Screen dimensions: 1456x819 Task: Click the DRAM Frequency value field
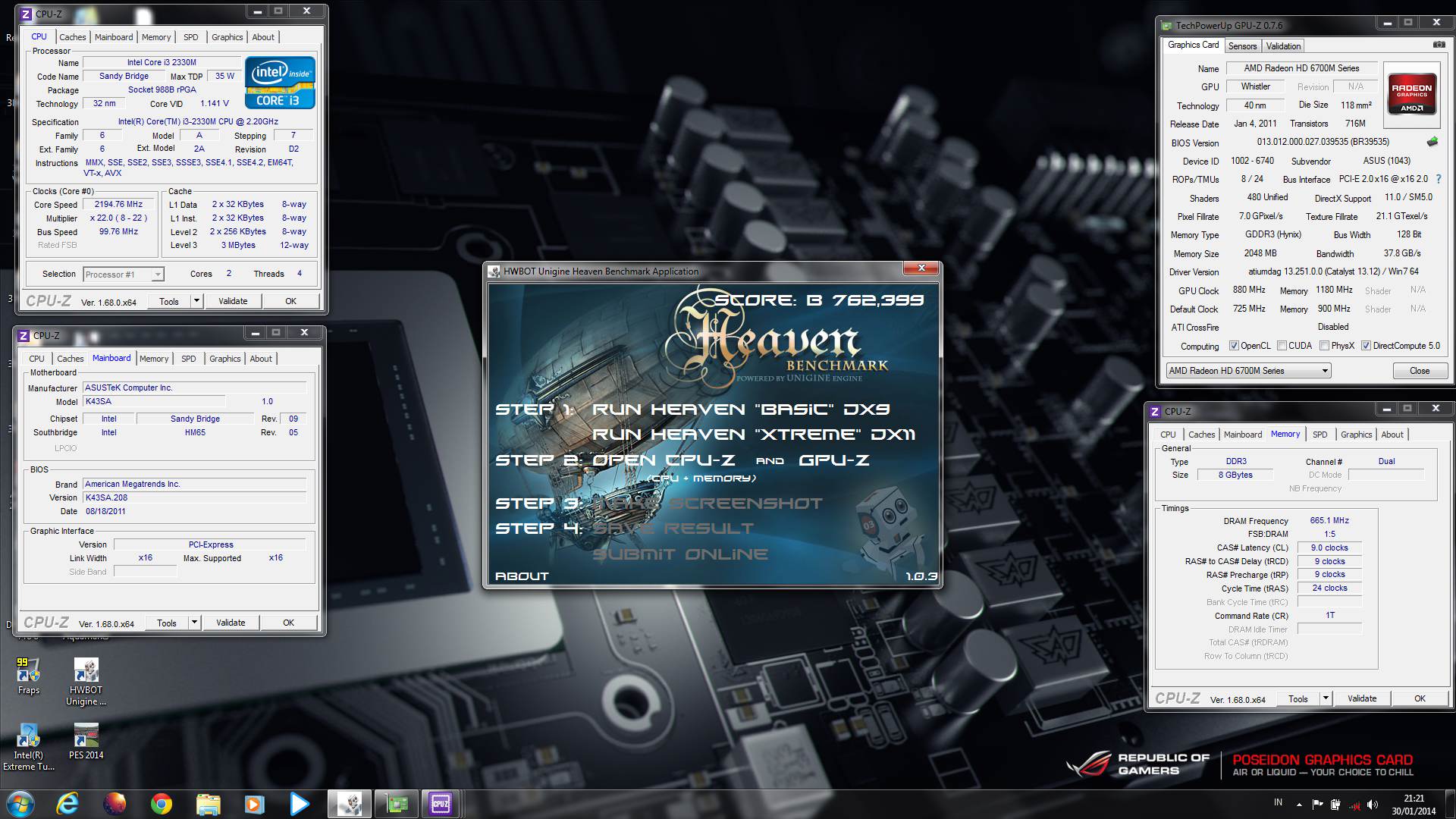(1329, 520)
